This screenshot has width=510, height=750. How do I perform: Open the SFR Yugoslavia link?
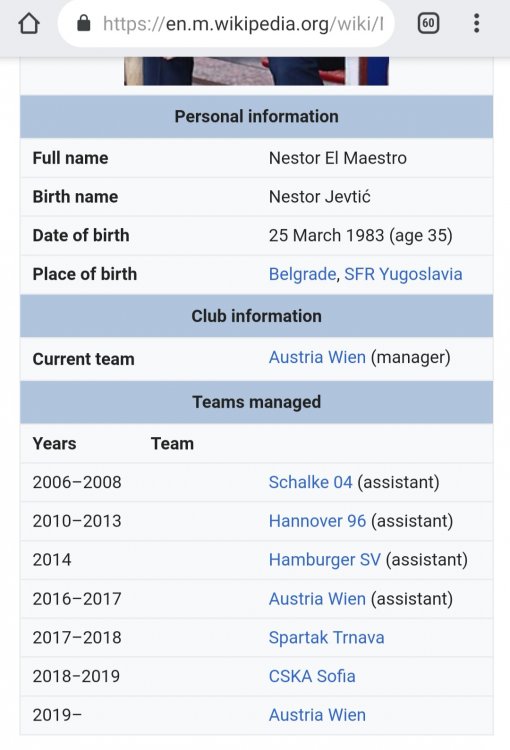coord(403,274)
